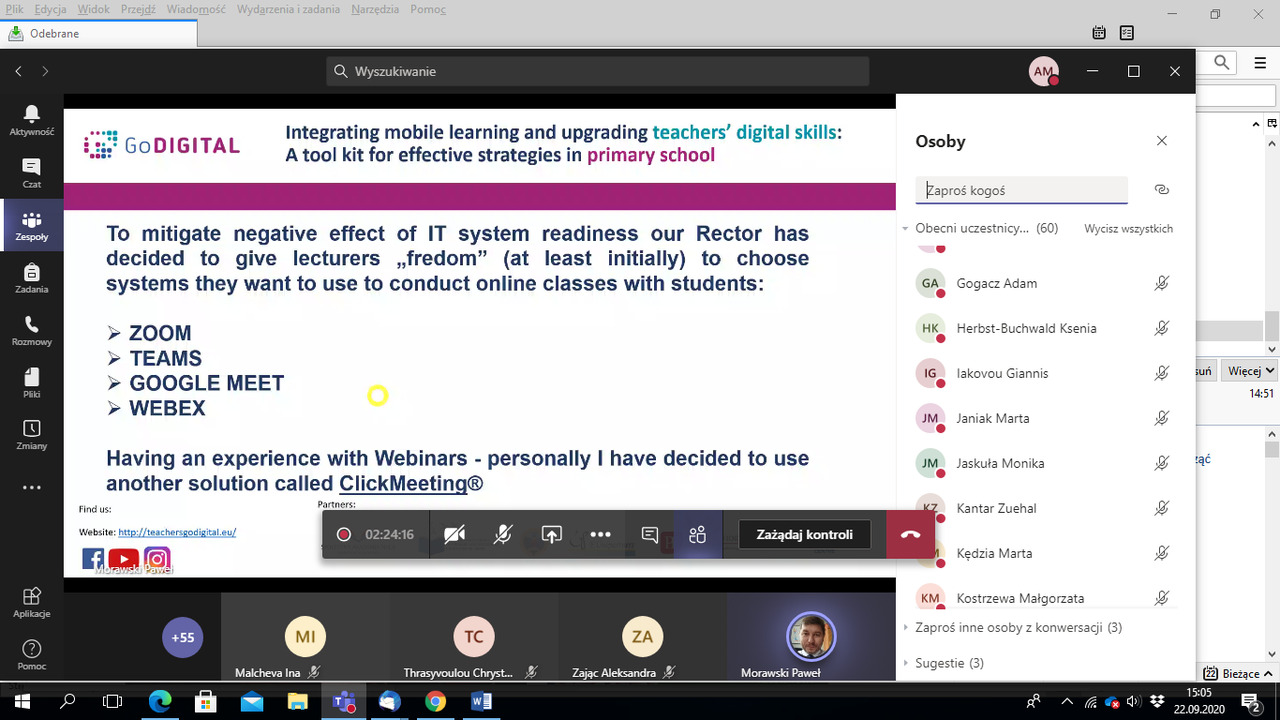The image size is (1280, 720).
Task: Open the Windows Start menu
Action: (x=22, y=702)
